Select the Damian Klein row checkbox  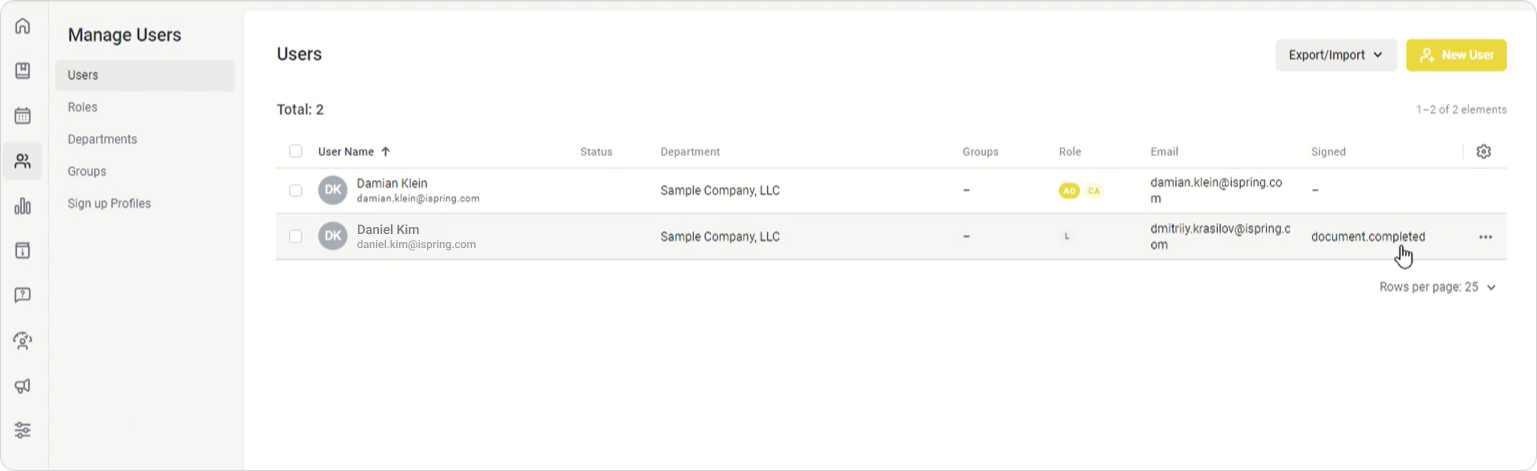coord(296,190)
